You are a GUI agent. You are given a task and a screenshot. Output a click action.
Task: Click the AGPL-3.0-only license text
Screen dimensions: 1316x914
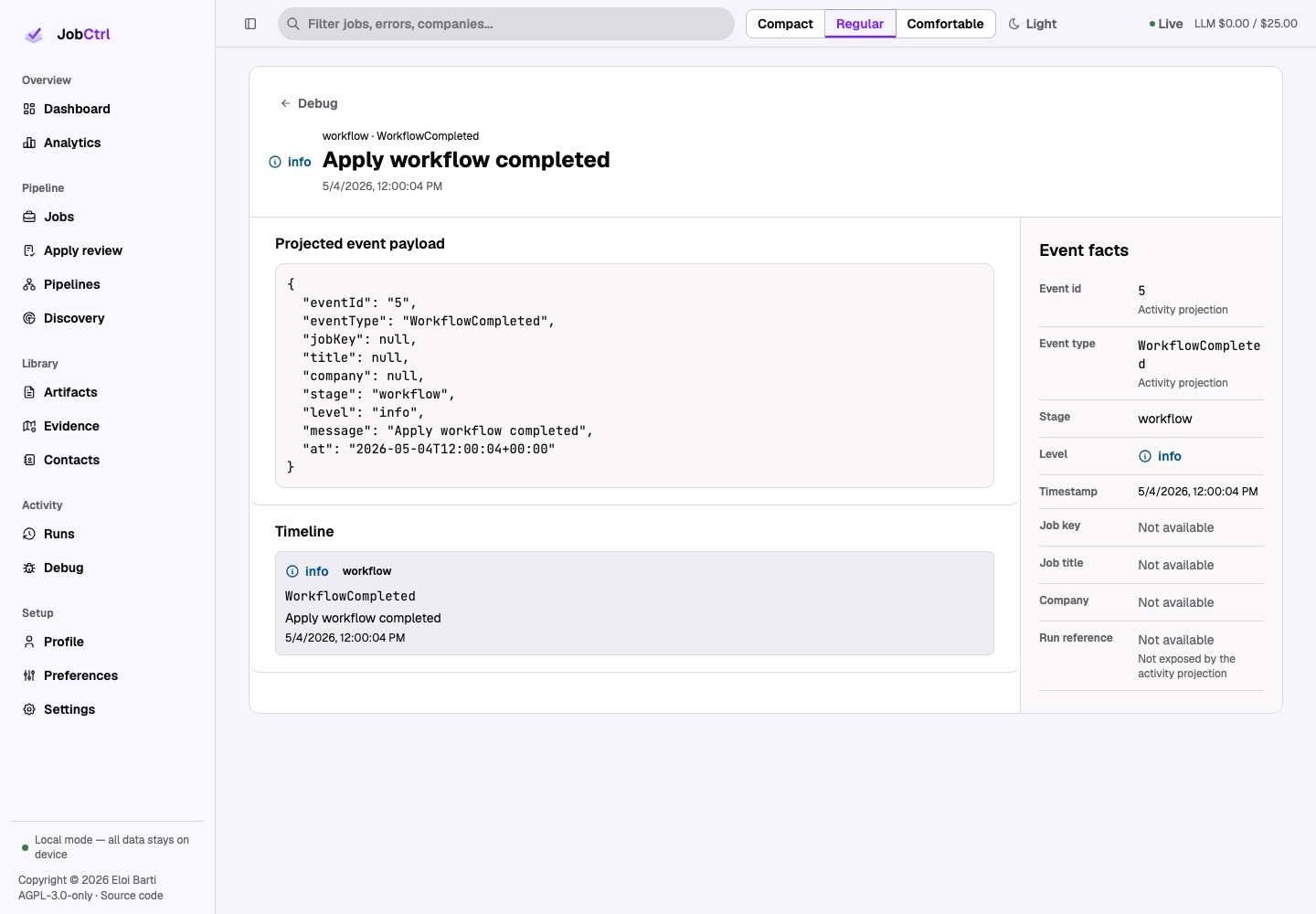[x=56, y=896]
